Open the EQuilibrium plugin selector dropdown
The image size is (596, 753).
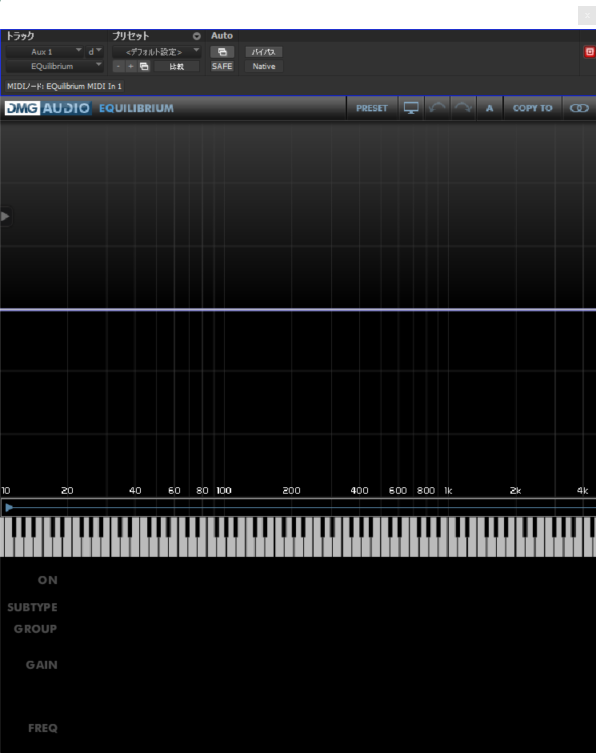point(55,66)
